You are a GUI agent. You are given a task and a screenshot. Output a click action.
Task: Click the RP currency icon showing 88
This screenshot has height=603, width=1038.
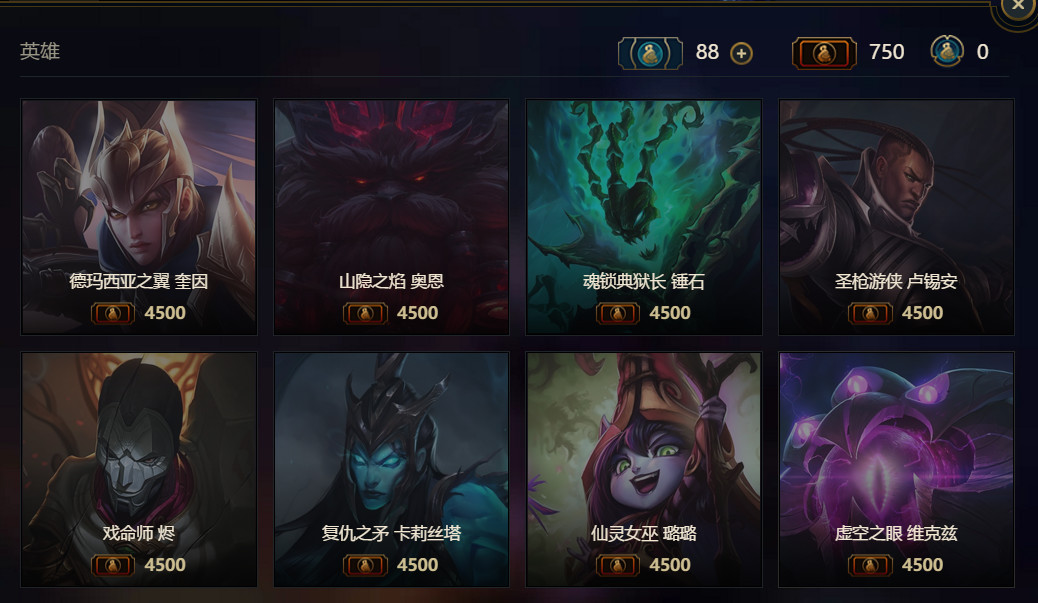pyautogui.click(x=650, y=53)
